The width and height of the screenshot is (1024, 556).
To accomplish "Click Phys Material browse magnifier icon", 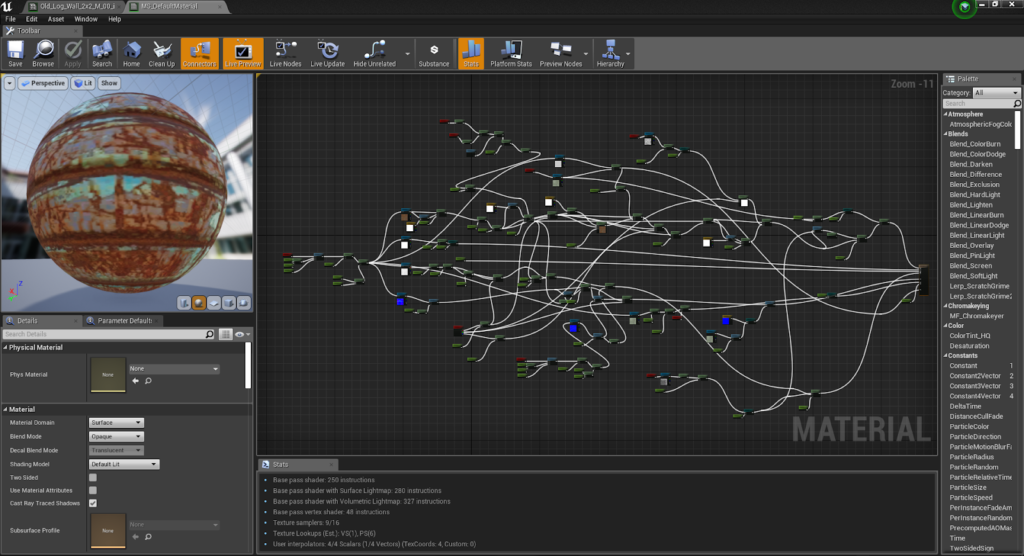I will coord(148,380).
